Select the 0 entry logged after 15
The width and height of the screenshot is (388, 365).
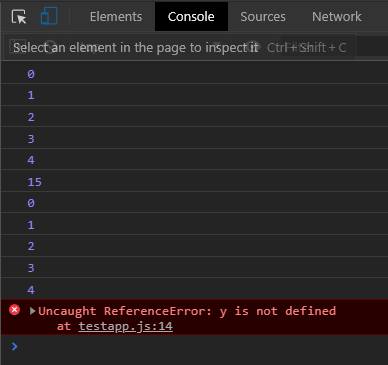point(31,203)
